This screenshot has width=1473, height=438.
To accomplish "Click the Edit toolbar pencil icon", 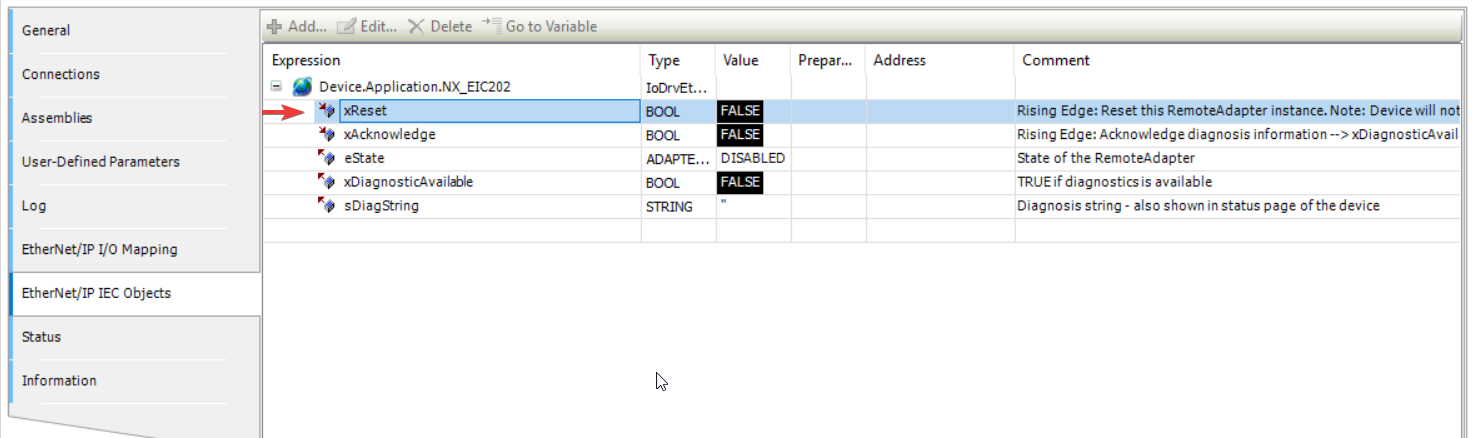I will pyautogui.click(x=347, y=27).
